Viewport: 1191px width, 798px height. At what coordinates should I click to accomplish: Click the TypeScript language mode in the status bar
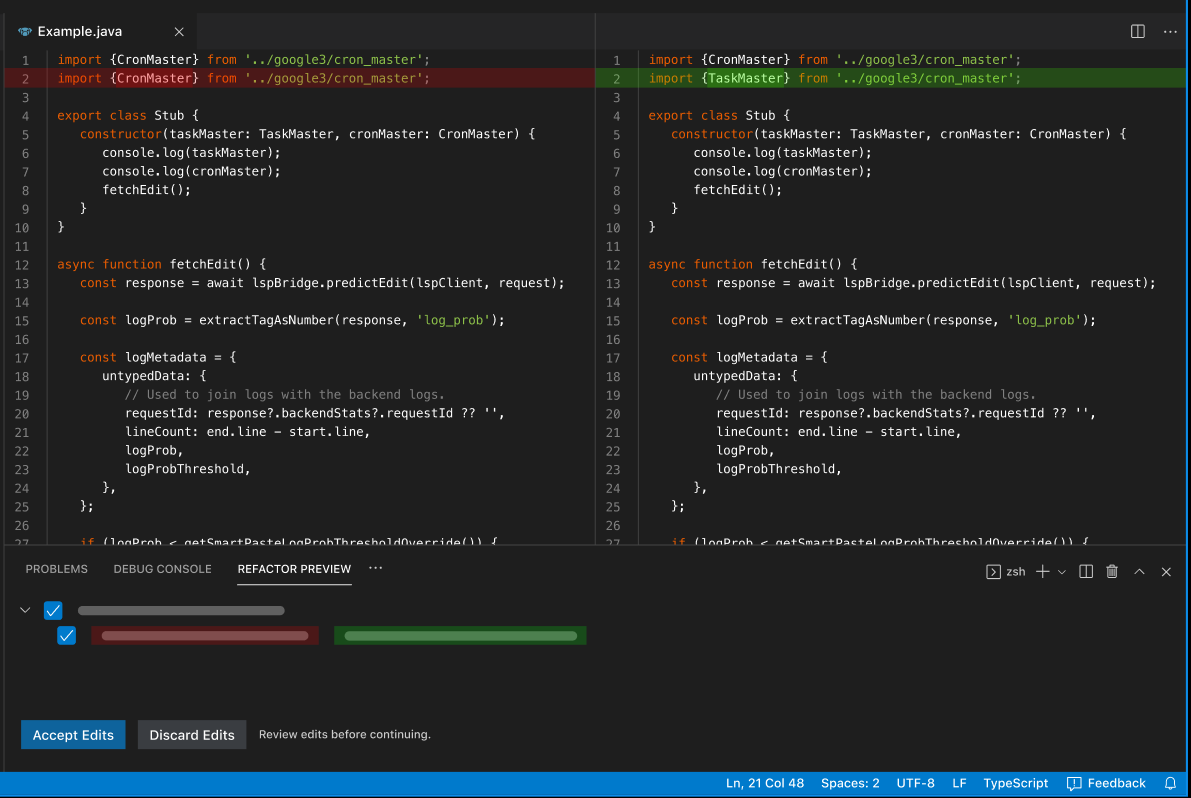(1015, 783)
